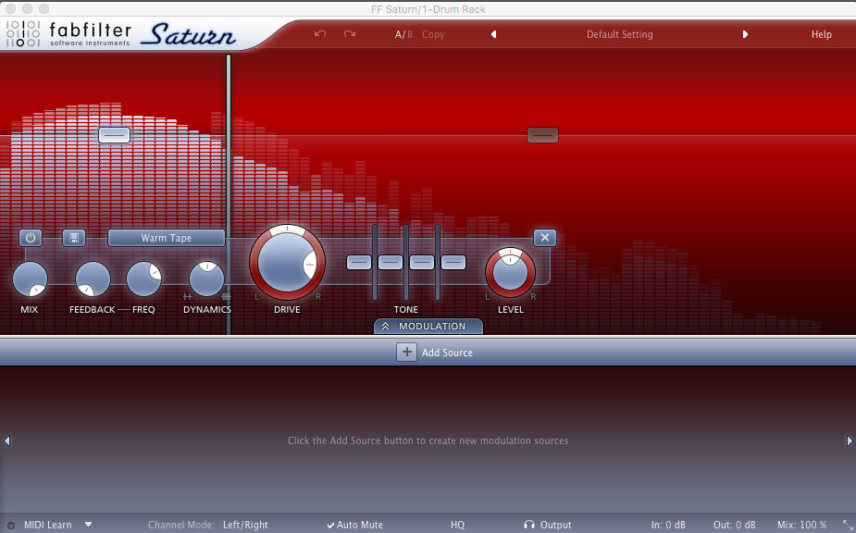Click the LEVEL knob
The width and height of the screenshot is (856, 533).
point(510,273)
